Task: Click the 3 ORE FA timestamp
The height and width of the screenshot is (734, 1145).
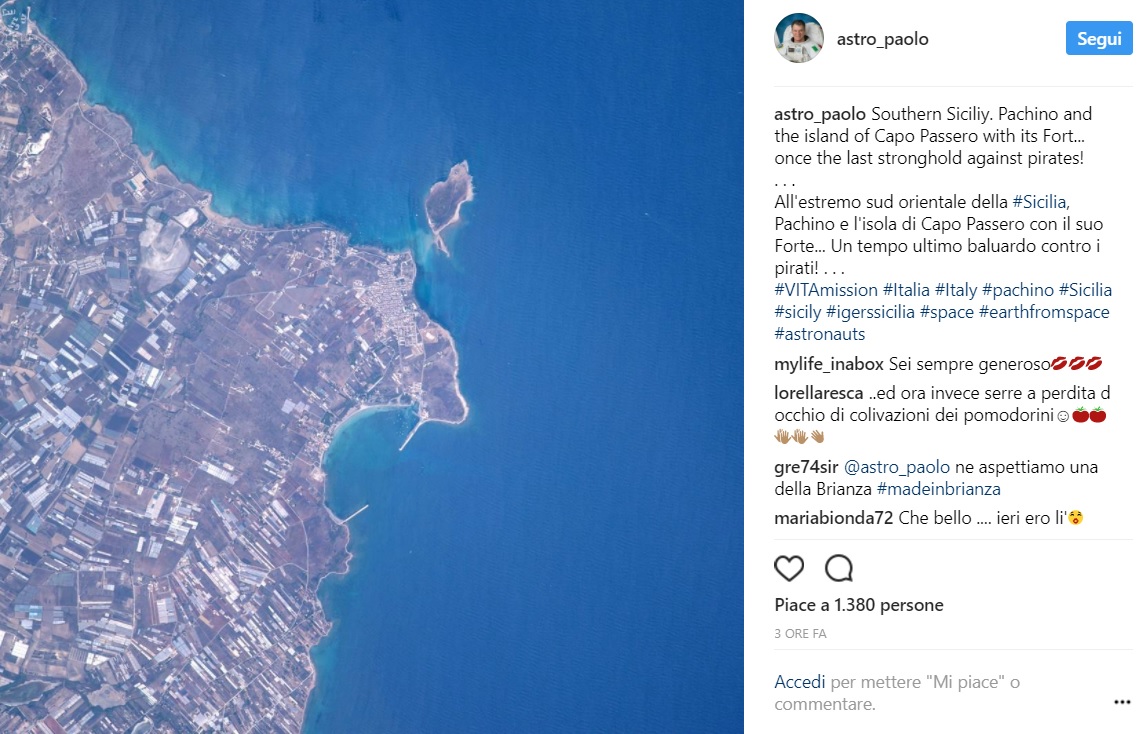Action: [800, 634]
